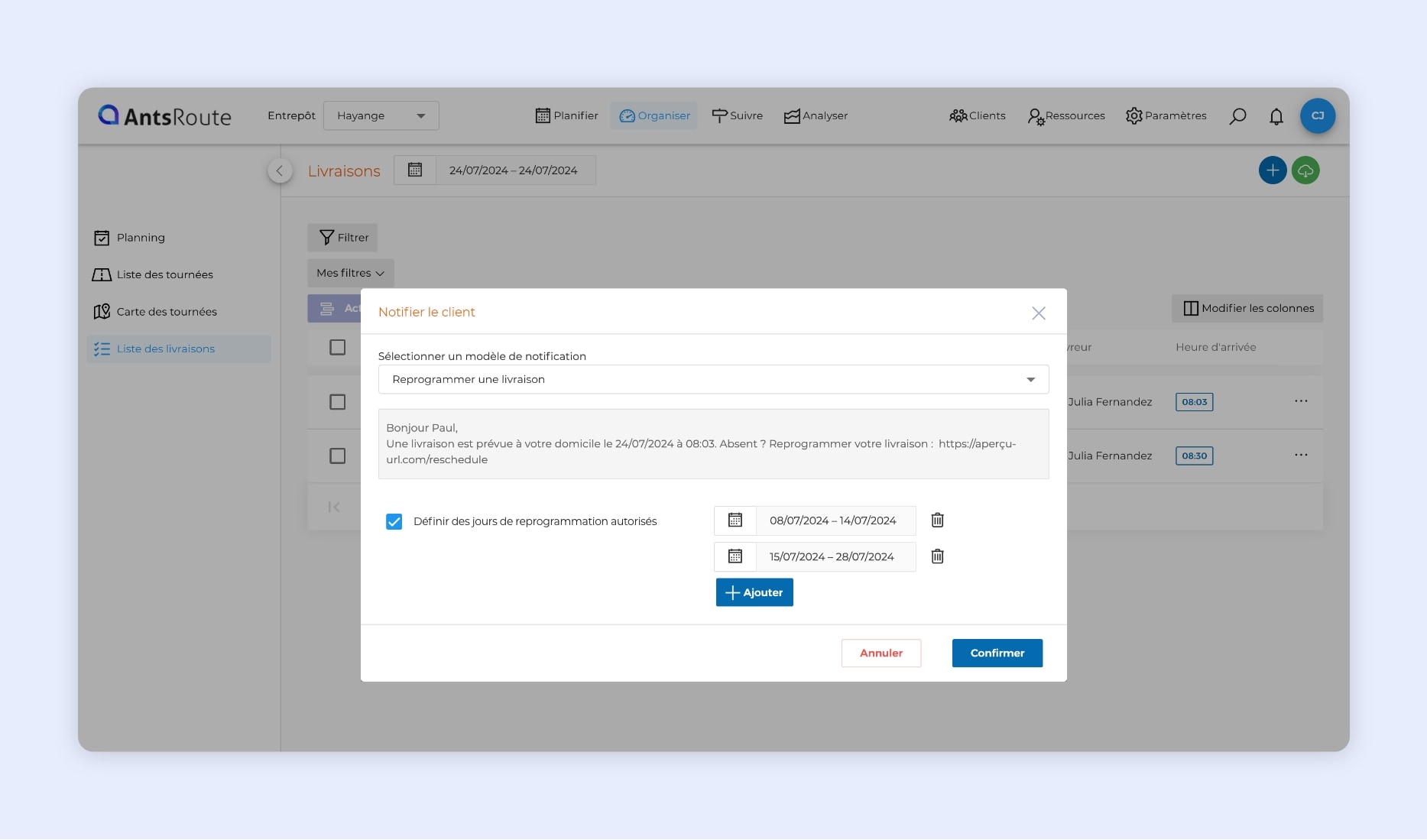This screenshot has height=840, width=1427.
Task: Click the green cloud upload icon
Action: 1305,170
